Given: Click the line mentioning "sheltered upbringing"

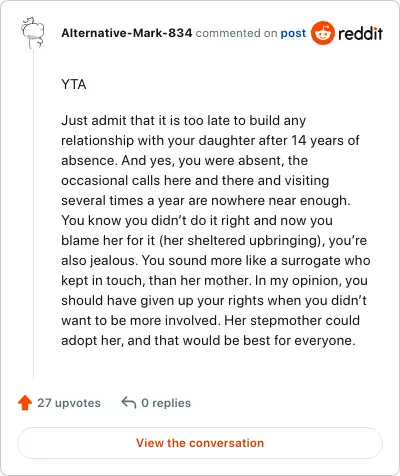Looking at the screenshot, I should [x=214, y=241].
